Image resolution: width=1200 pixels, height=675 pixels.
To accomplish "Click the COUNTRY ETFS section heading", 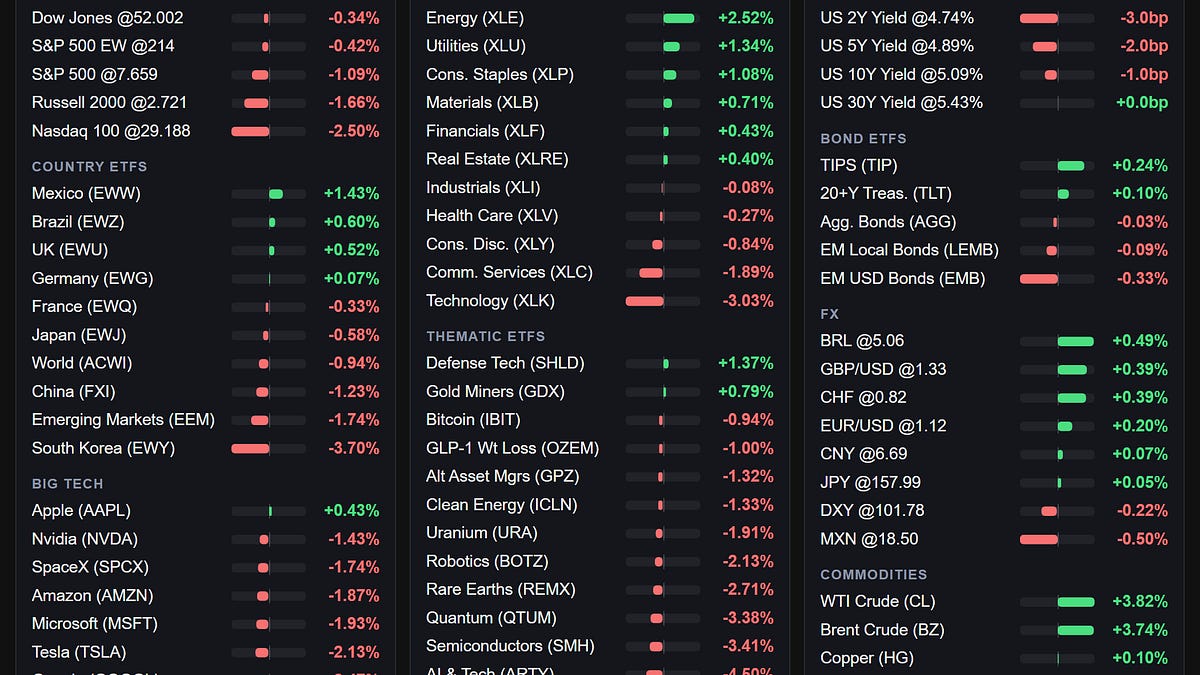I will coord(89,167).
